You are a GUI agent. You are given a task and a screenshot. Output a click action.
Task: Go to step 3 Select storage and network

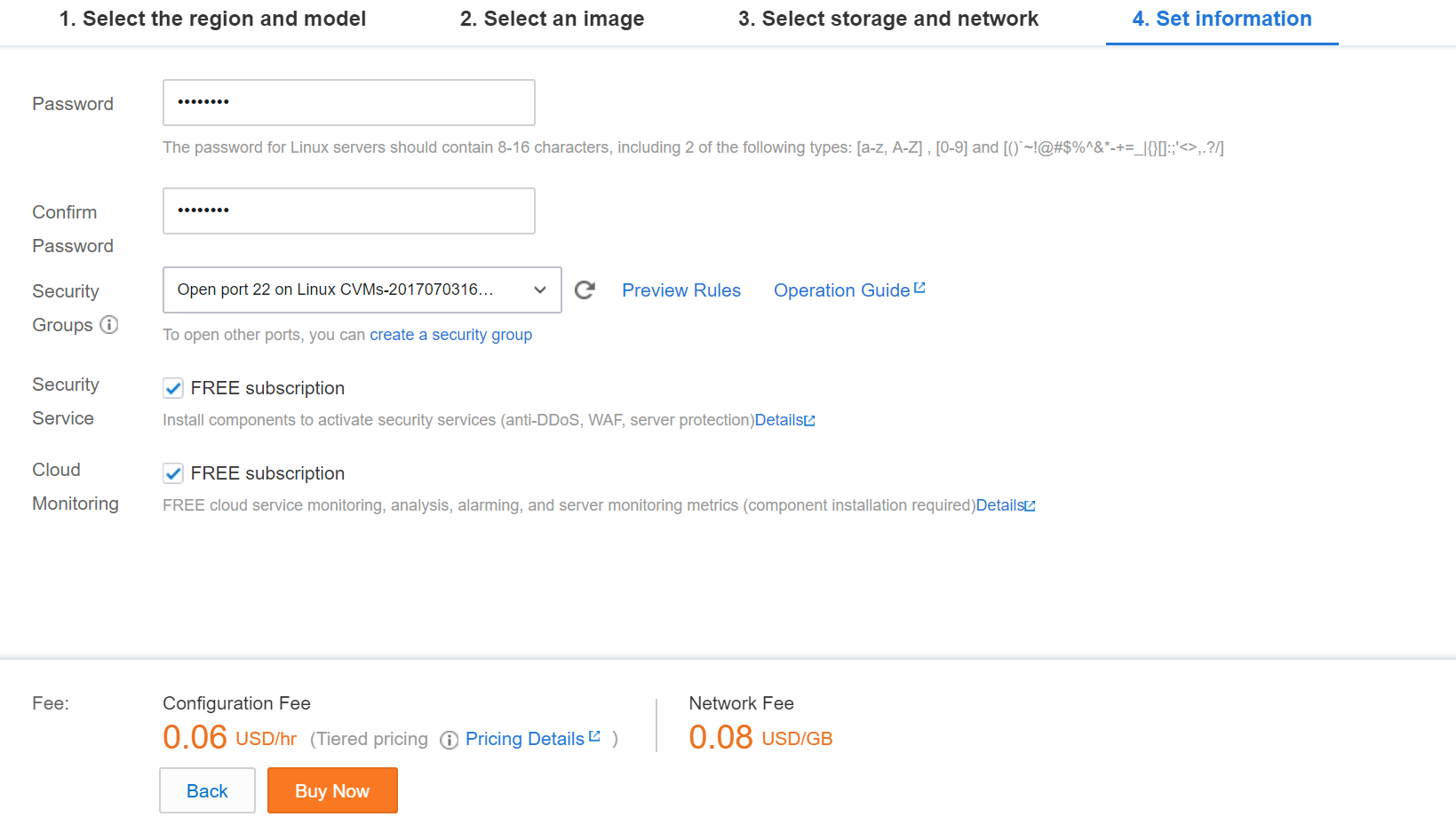point(888,19)
